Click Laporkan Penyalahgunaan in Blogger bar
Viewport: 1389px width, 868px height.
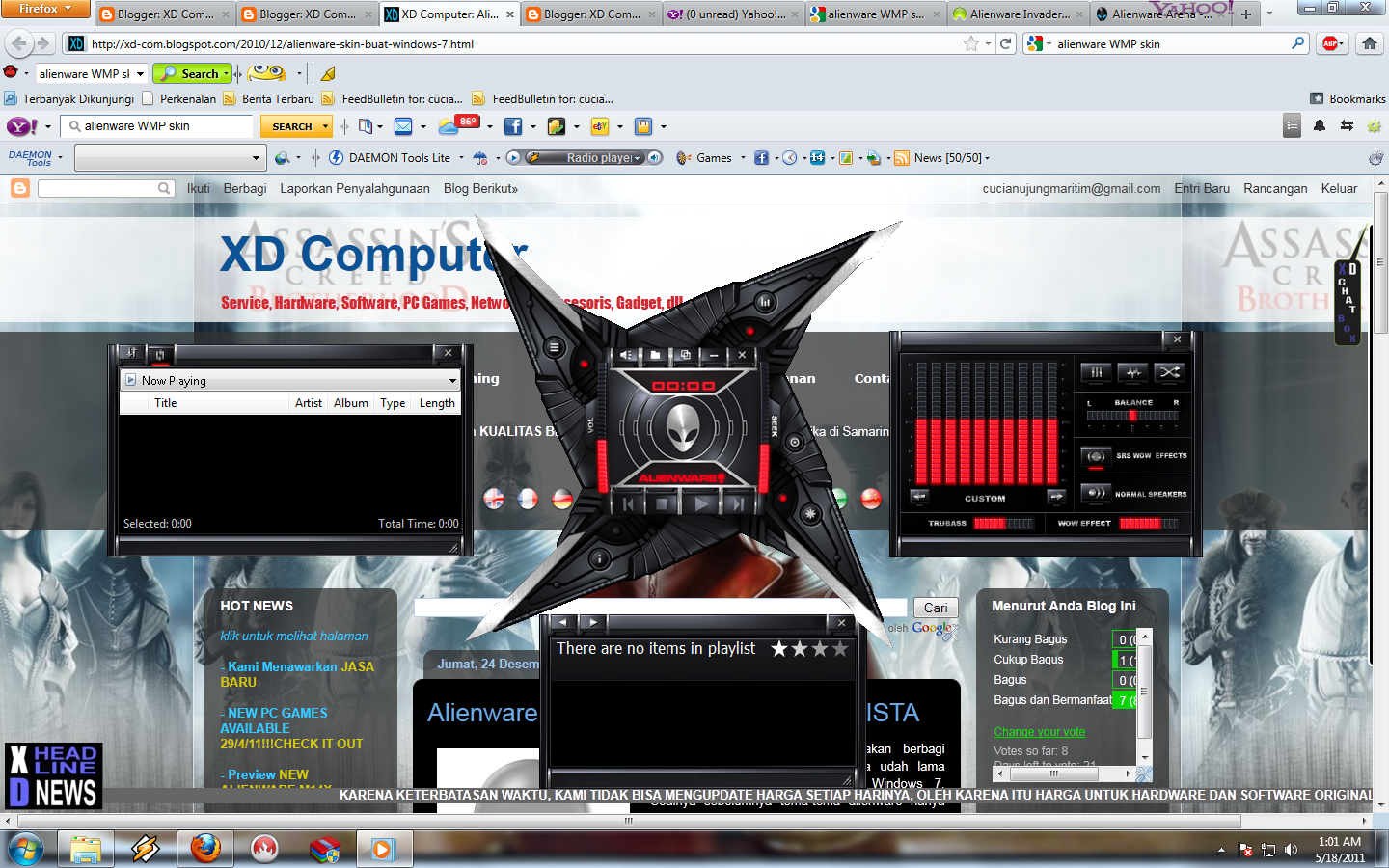(355, 189)
